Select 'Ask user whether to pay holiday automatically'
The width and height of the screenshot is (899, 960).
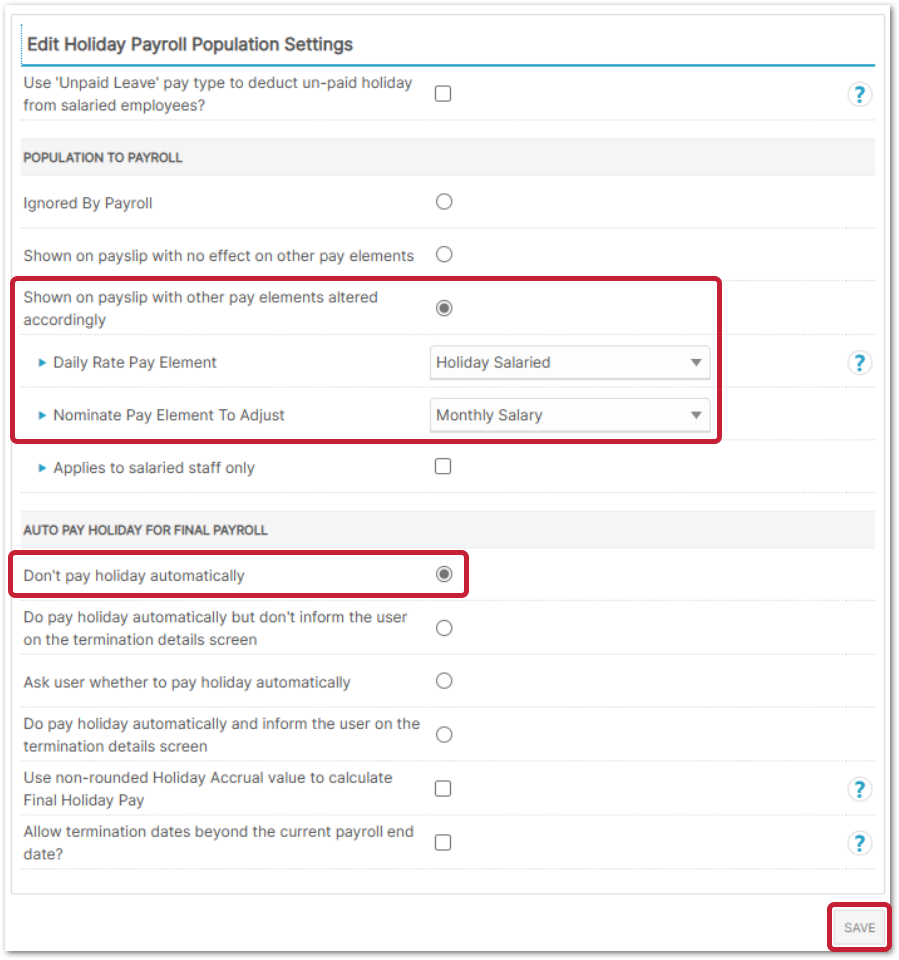point(444,681)
